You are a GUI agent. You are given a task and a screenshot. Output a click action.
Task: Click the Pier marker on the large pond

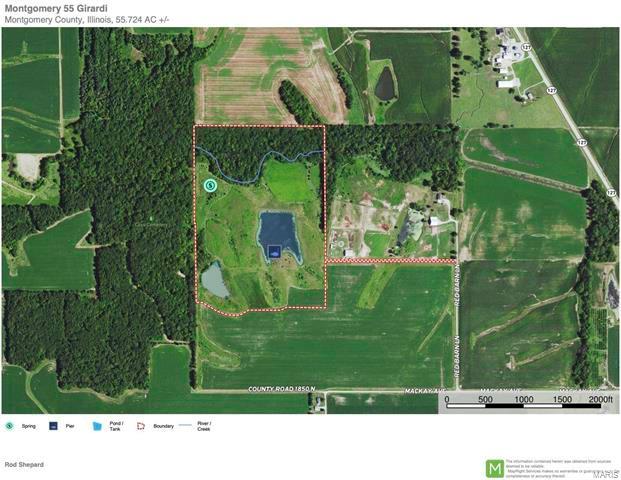273,254
